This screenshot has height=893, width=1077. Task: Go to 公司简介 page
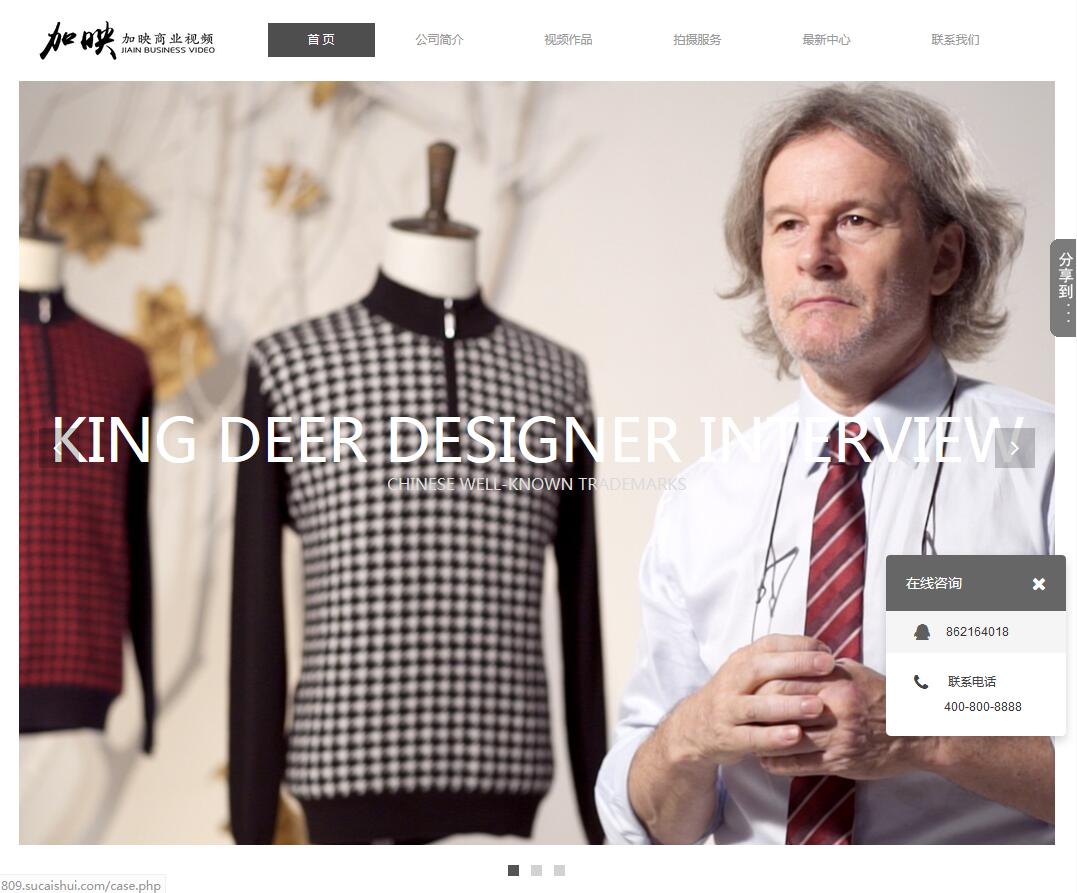coord(440,40)
